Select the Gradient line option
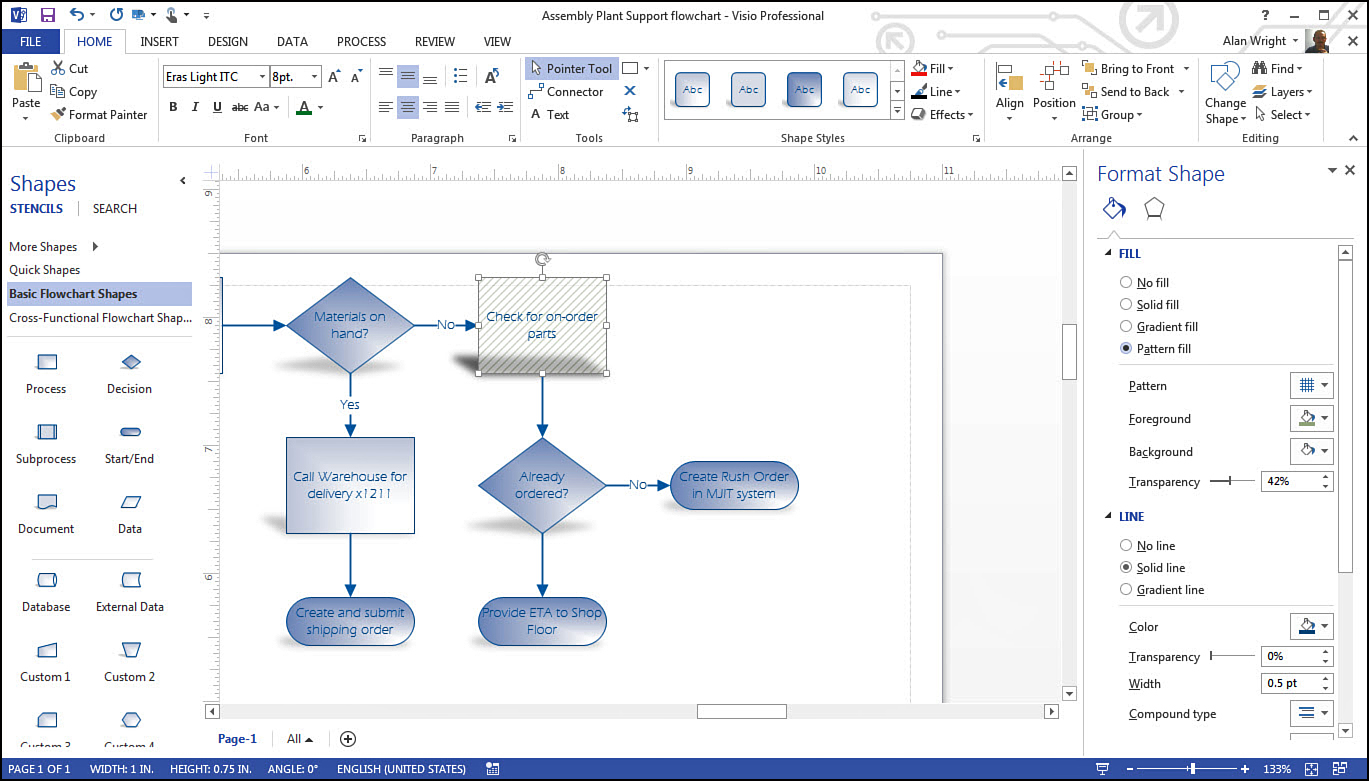Image resolution: width=1369 pixels, height=781 pixels. [1126, 590]
